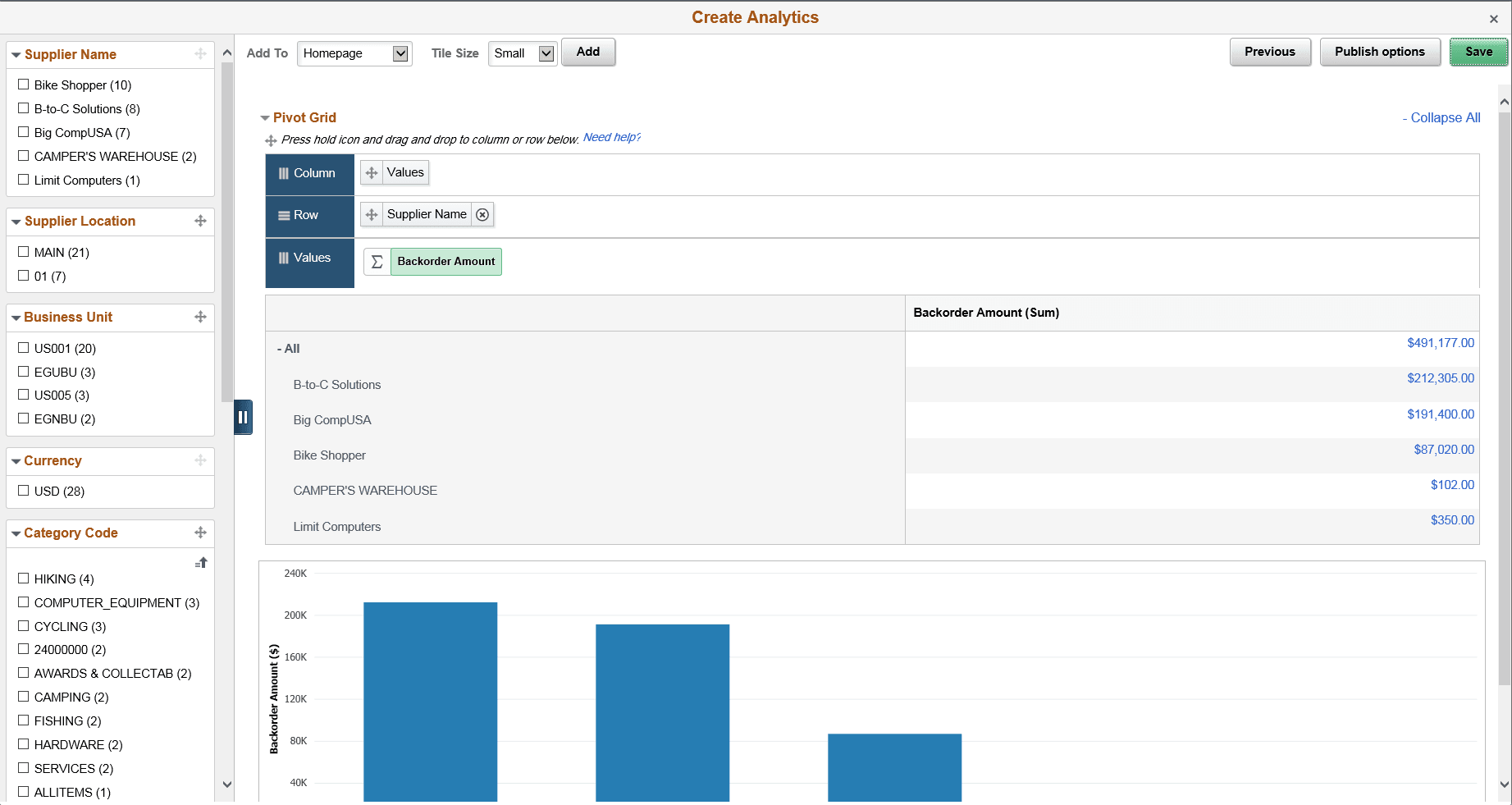Select the drag icon next to Currency facet
This screenshot has width=1512, height=805.
coord(200,461)
